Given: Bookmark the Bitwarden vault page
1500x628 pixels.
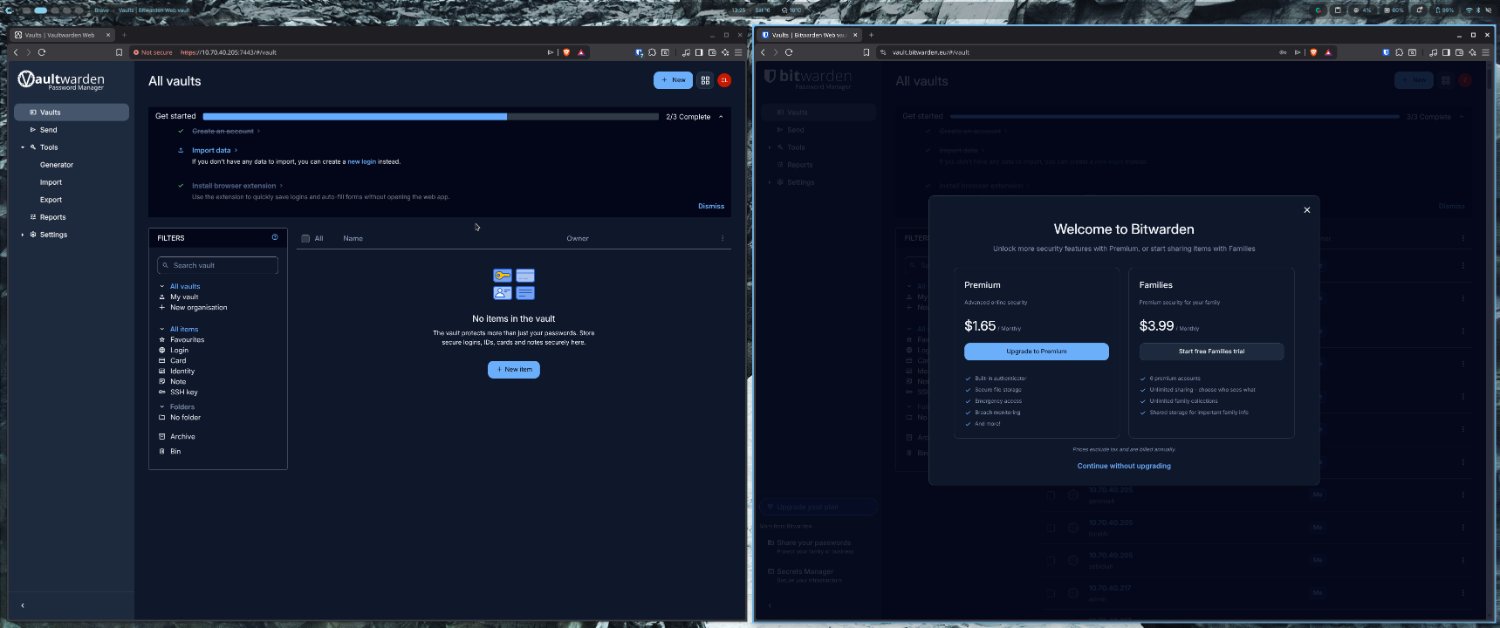Looking at the screenshot, I should pyautogui.click(x=867, y=52).
